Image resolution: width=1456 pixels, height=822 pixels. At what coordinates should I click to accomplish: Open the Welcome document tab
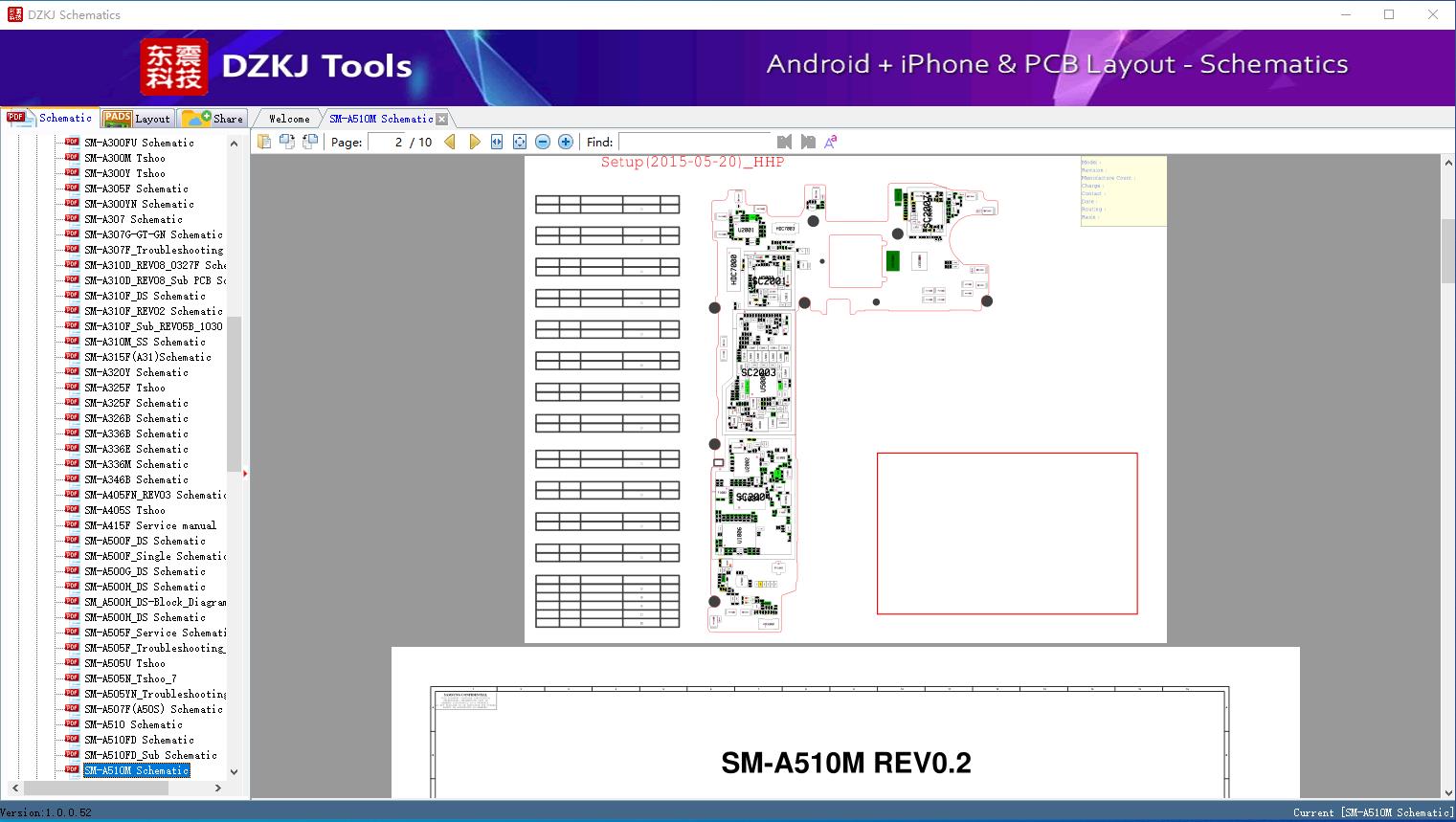(x=289, y=119)
